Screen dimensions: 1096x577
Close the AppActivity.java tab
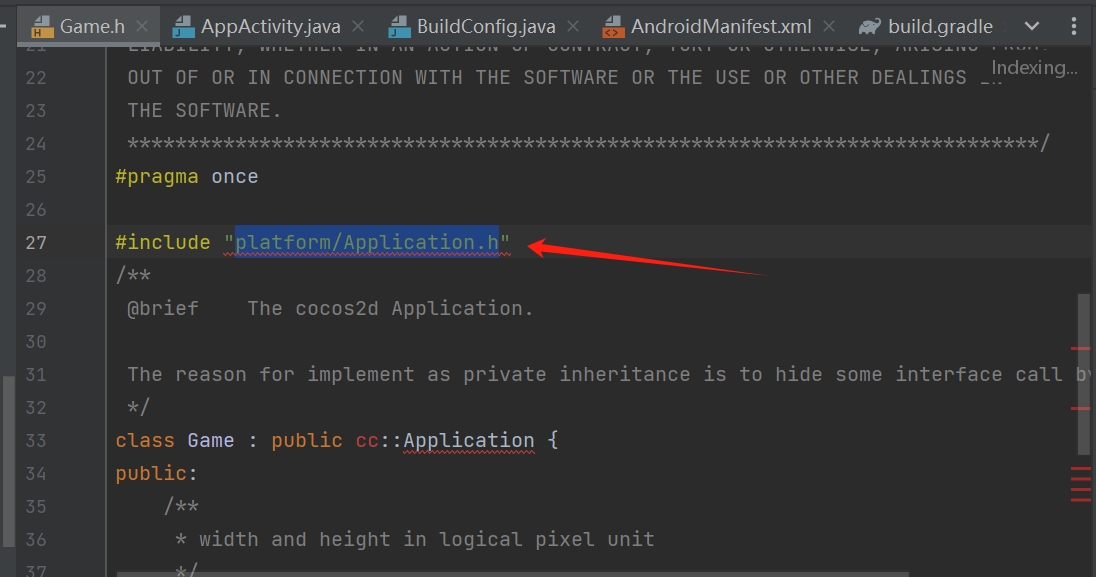click(358, 27)
